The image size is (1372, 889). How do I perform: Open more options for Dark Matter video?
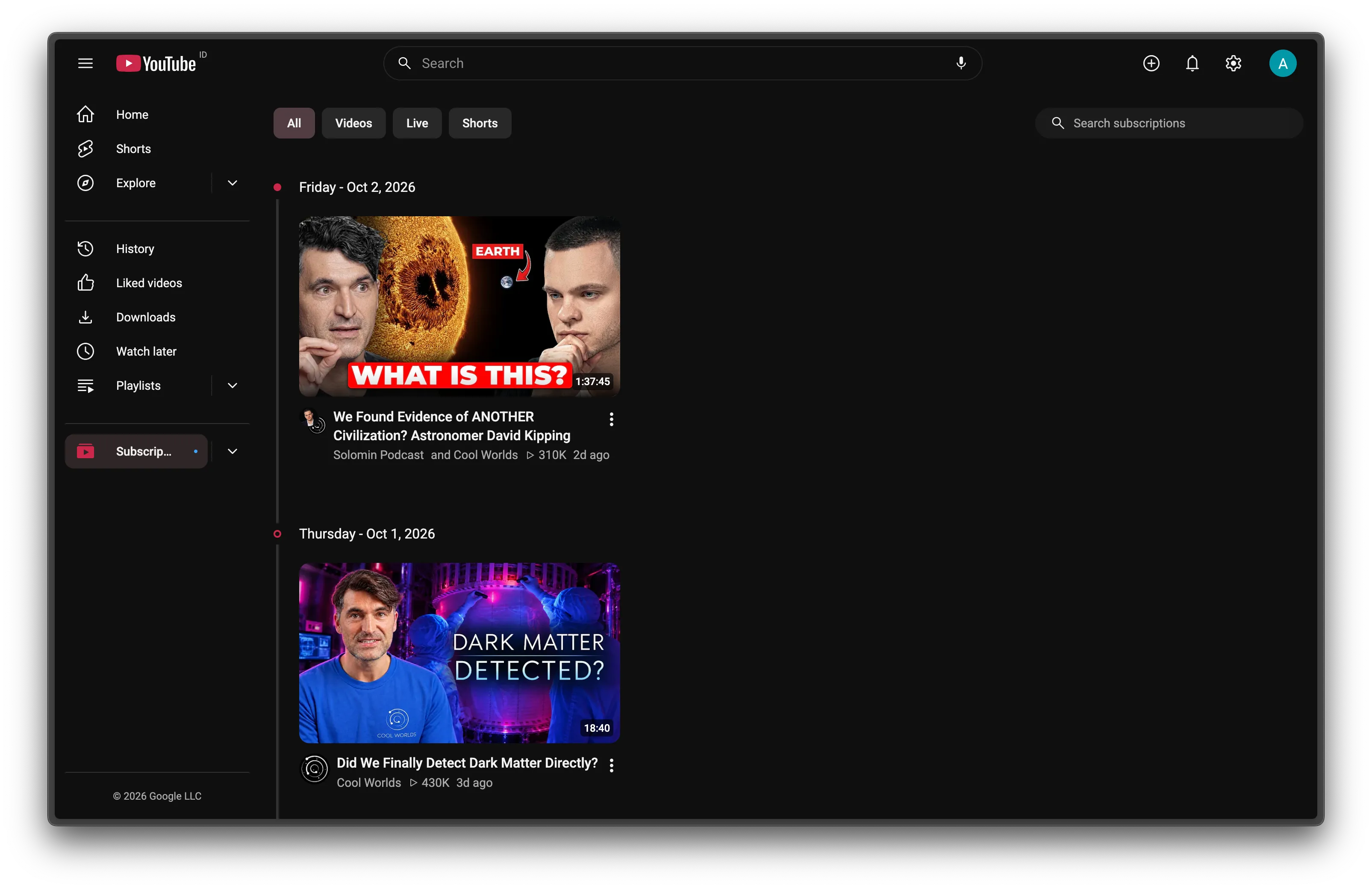(611, 765)
